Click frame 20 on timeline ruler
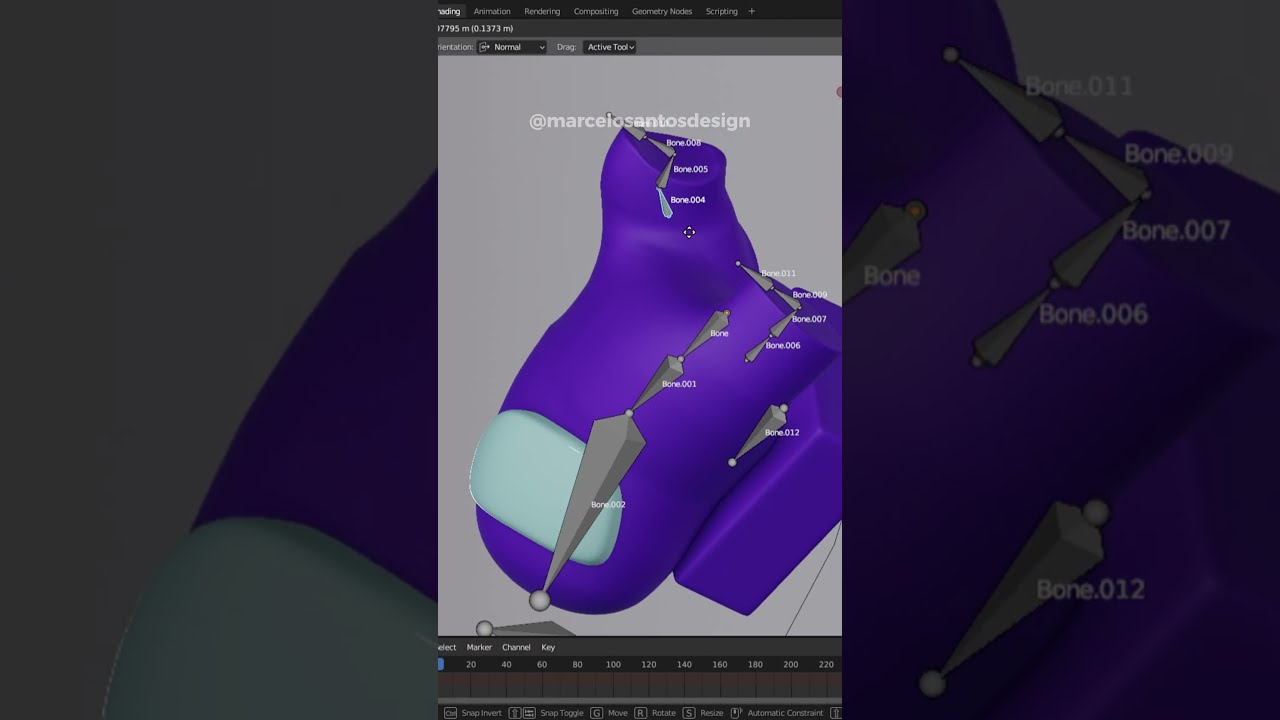1280x720 pixels. (471, 664)
